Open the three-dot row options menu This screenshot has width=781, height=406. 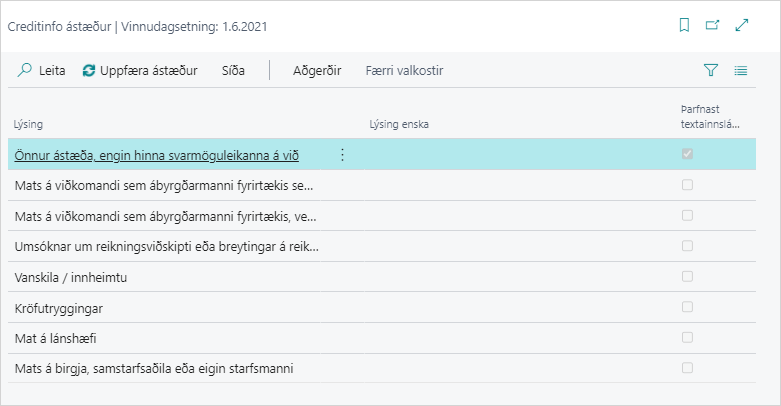(342, 155)
